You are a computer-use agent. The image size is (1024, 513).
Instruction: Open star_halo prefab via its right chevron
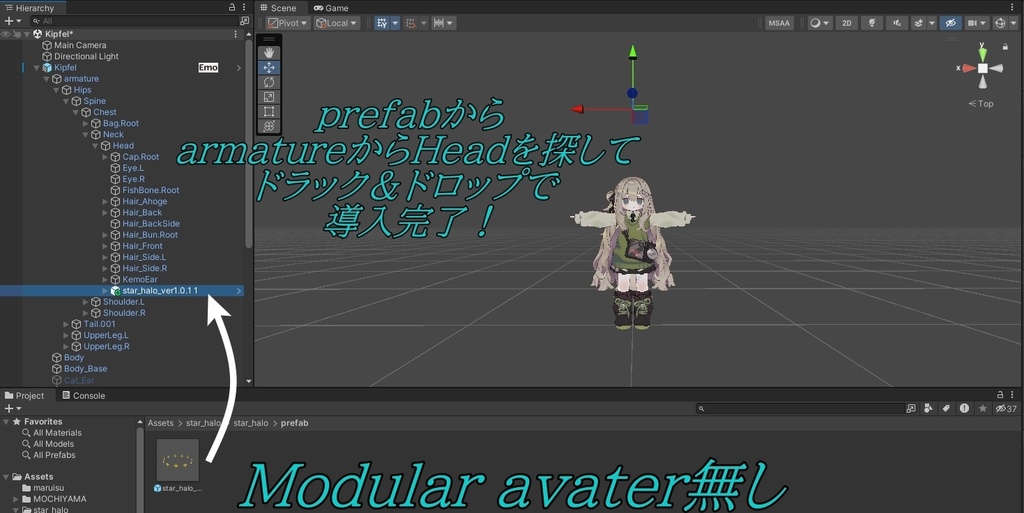pos(238,291)
